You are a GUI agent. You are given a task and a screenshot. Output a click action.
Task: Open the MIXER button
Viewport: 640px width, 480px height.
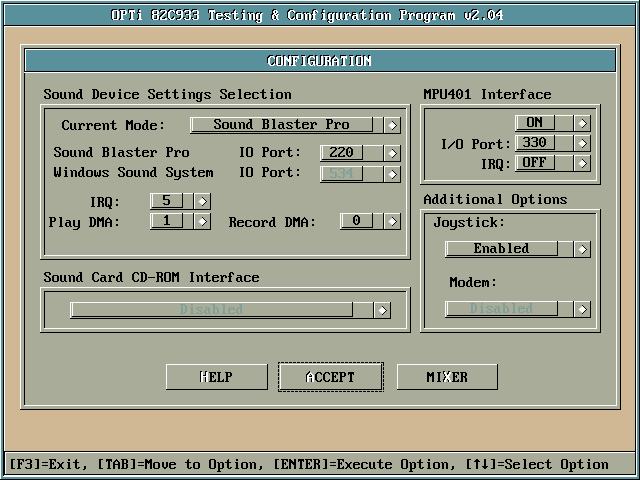point(447,377)
